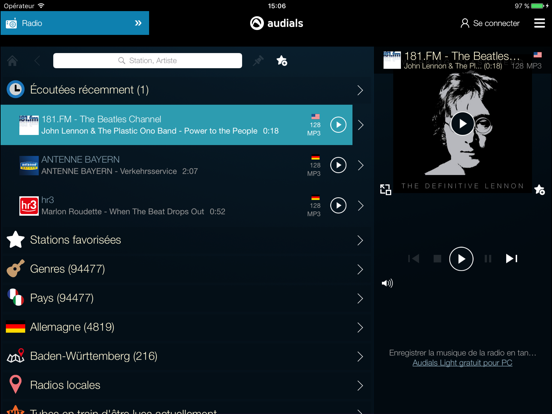Click the flags icon for Pays

[x=15, y=297]
